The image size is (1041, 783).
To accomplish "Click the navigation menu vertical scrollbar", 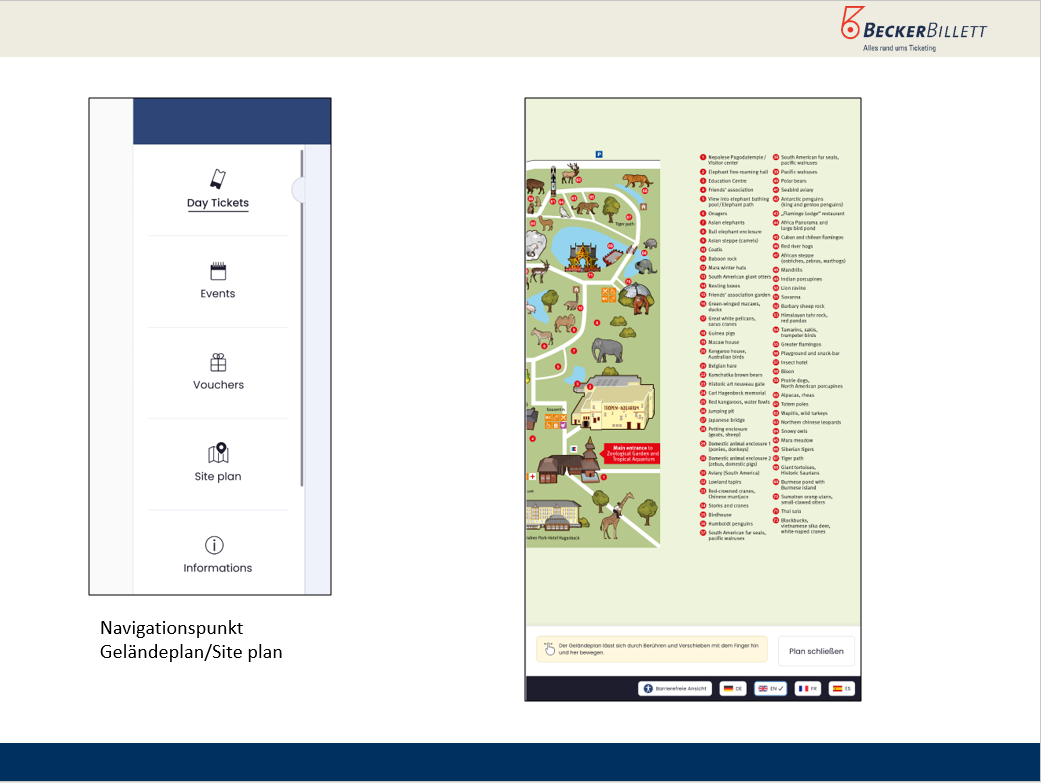I will tap(302, 320).
